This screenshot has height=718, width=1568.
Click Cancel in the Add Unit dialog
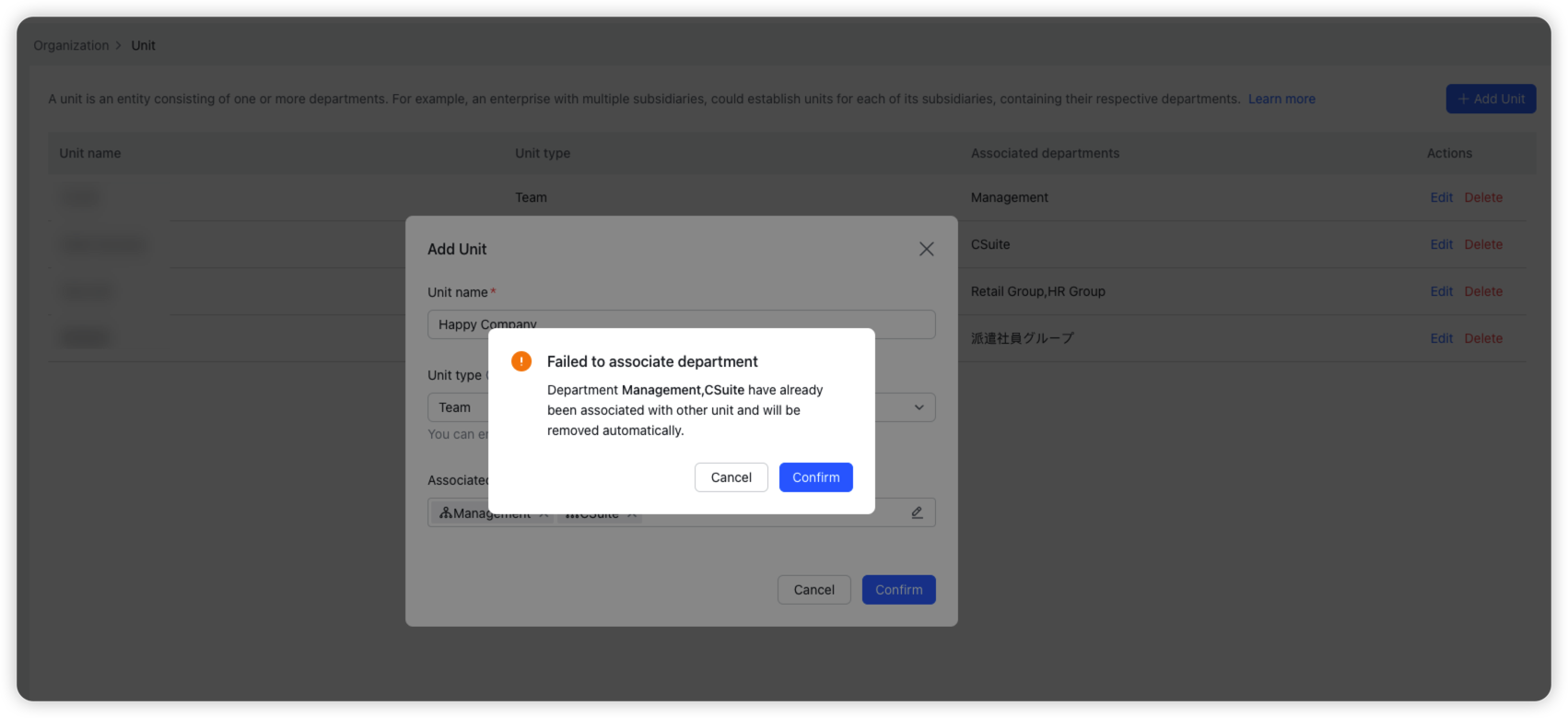point(814,590)
